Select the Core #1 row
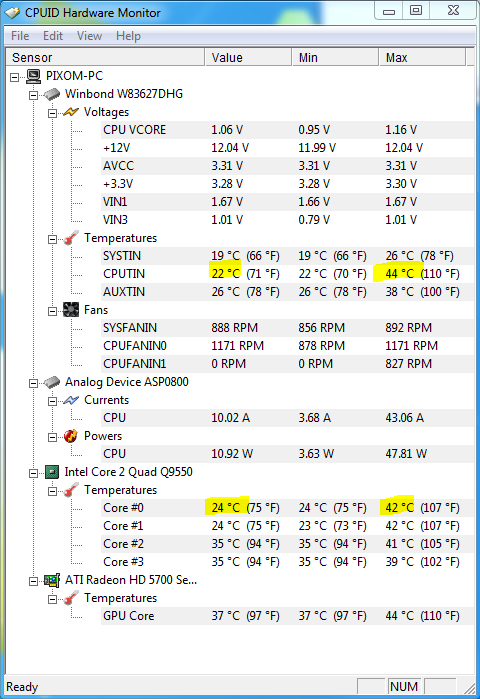The image size is (480, 699). pos(287,526)
